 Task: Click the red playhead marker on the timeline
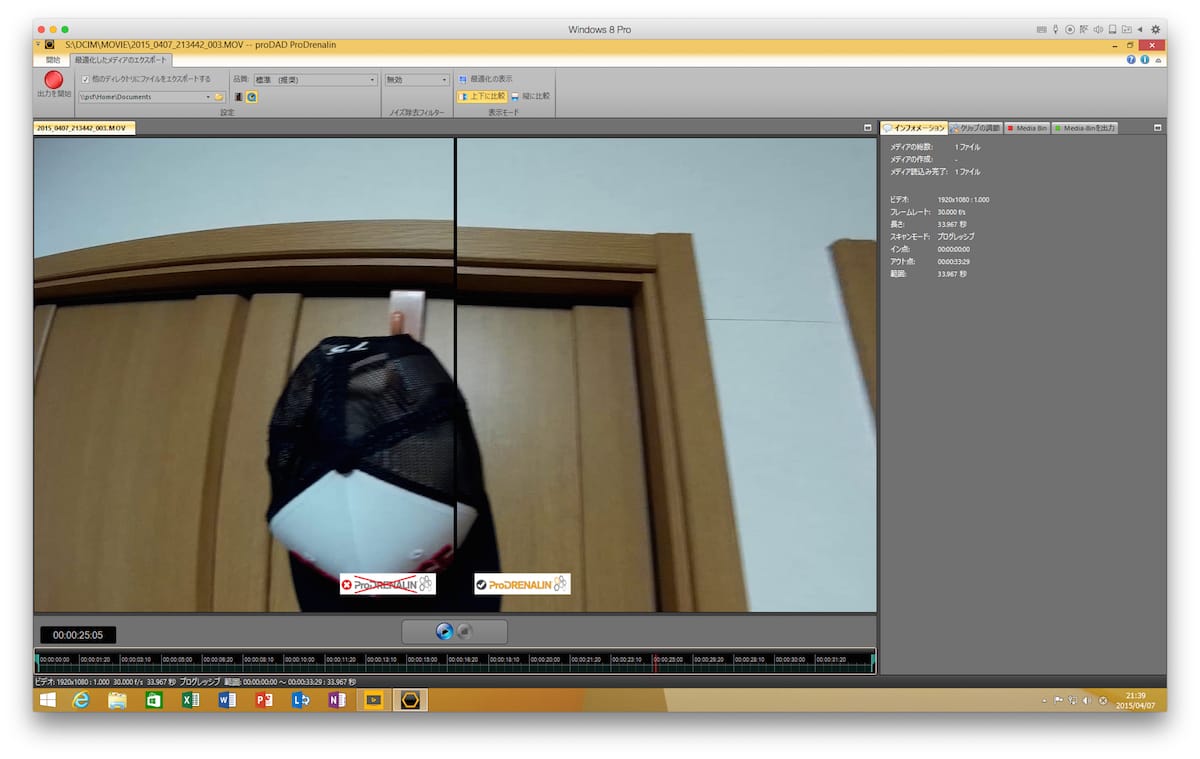coord(654,660)
